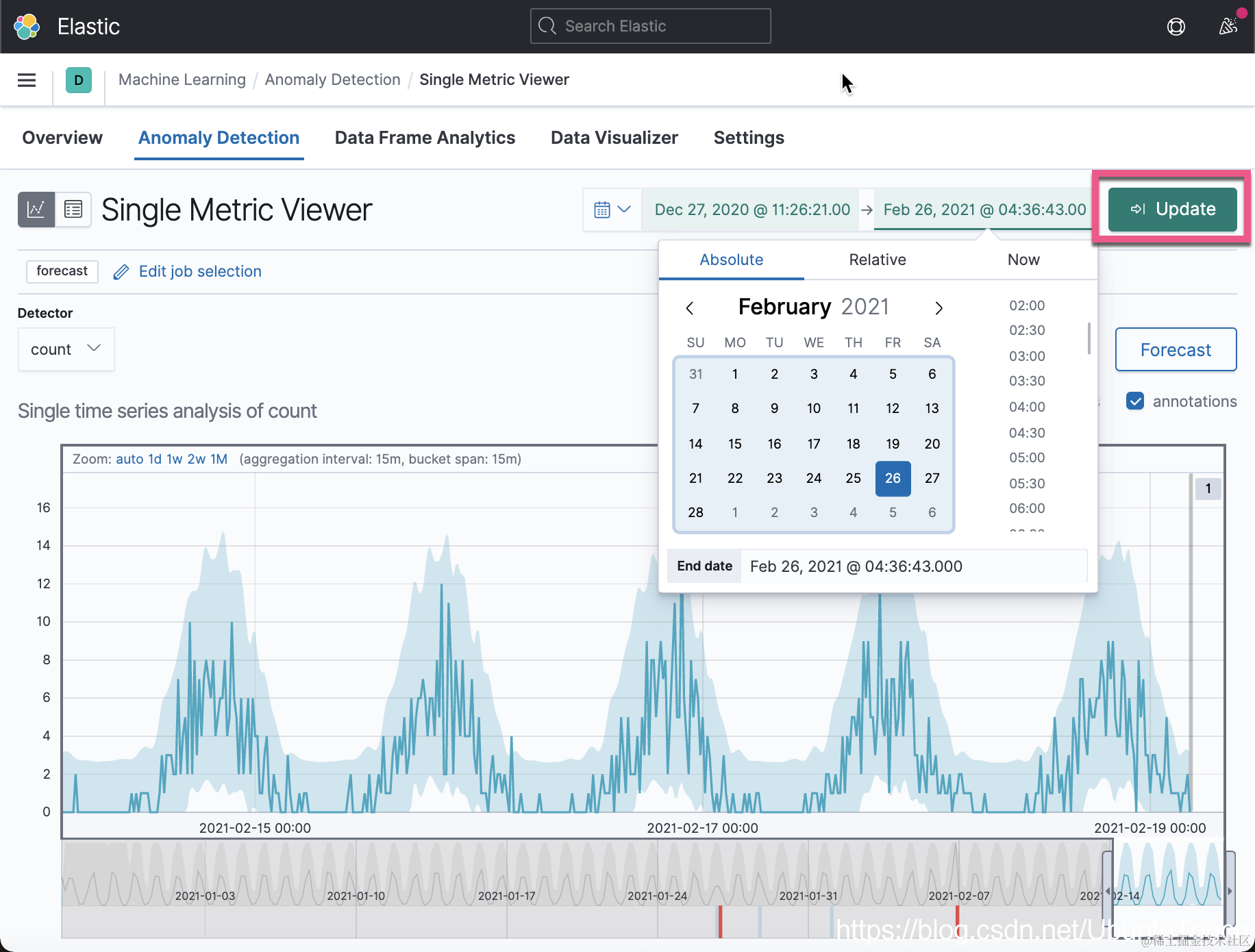Click the right brush handle on context chart
This screenshot has height=952, width=1255.
(1230, 890)
